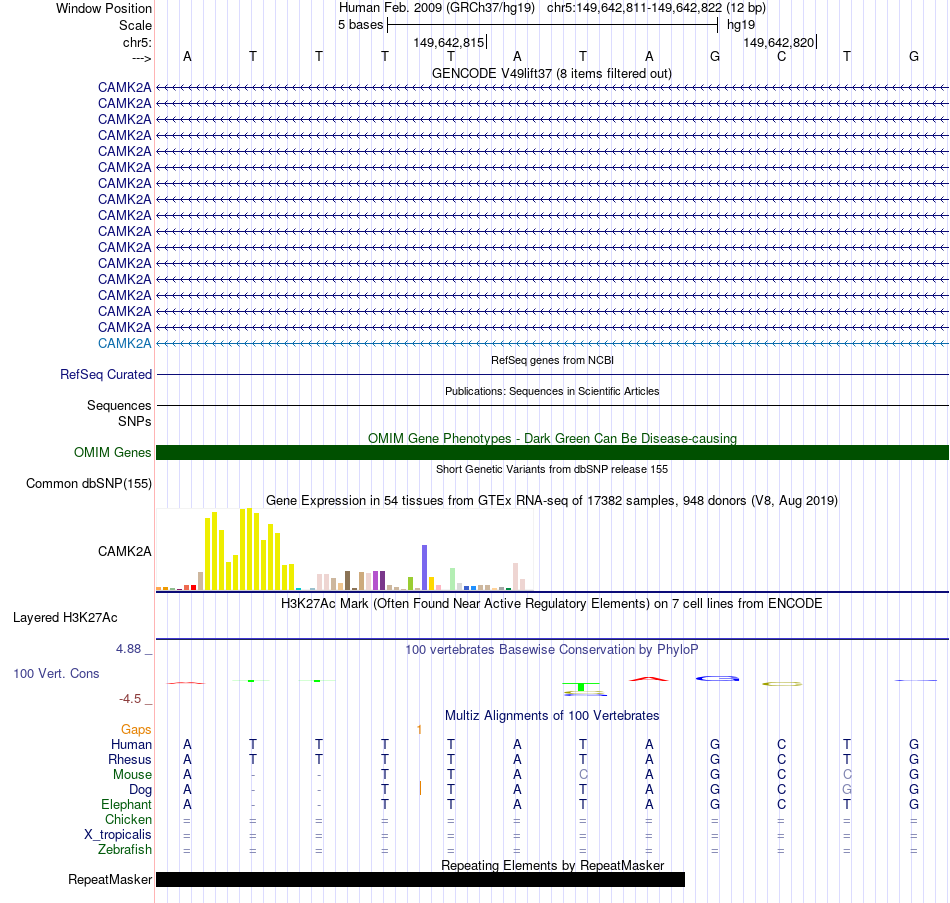The width and height of the screenshot is (950, 903).
Task: Select the light-blue CAMK2A transcript label
Action: pyautogui.click(x=125, y=344)
